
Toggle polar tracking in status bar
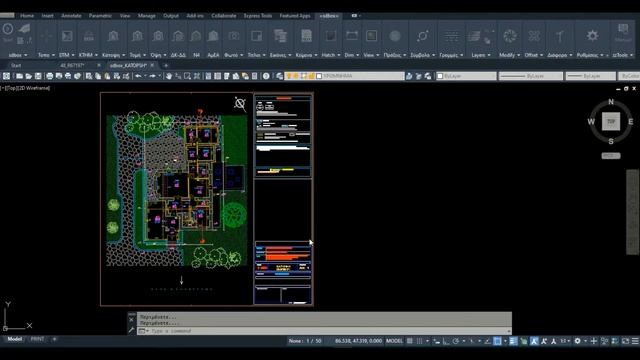[456, 341]
